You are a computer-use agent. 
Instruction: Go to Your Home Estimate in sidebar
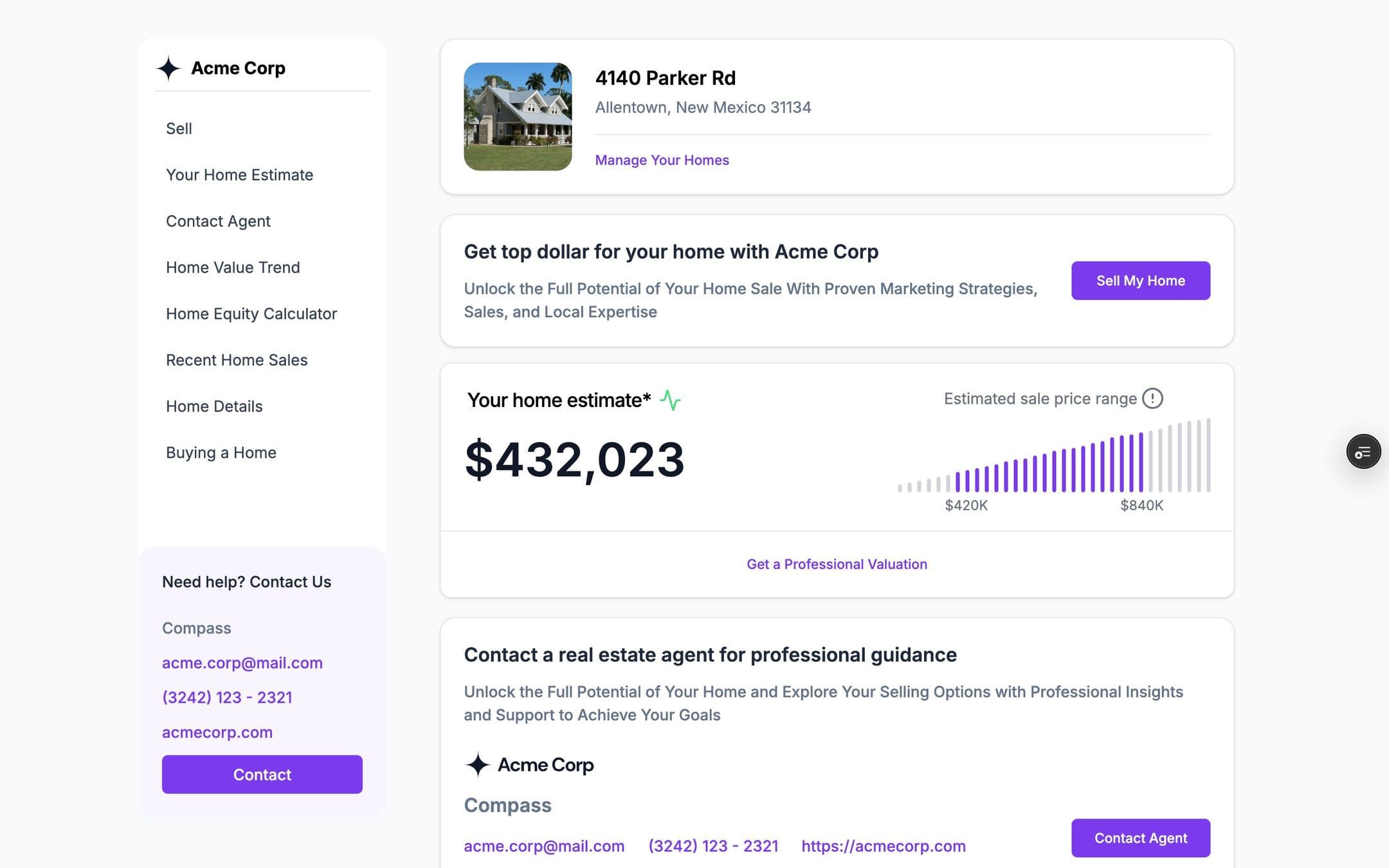point(239,175)
